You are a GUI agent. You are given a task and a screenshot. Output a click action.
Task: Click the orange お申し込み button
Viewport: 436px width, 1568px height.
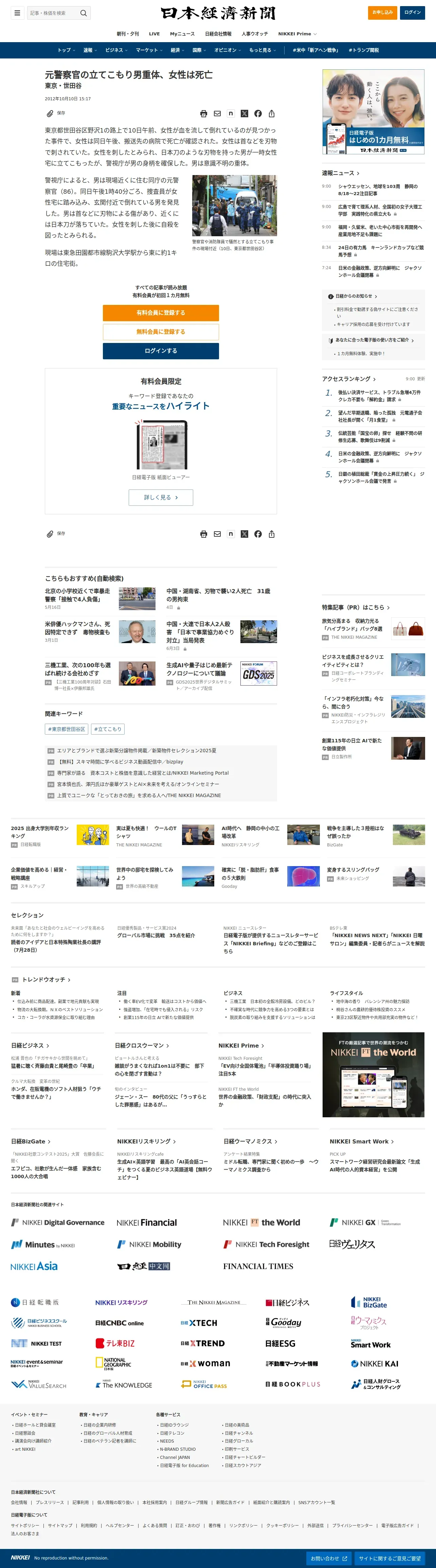pos(382,13)
